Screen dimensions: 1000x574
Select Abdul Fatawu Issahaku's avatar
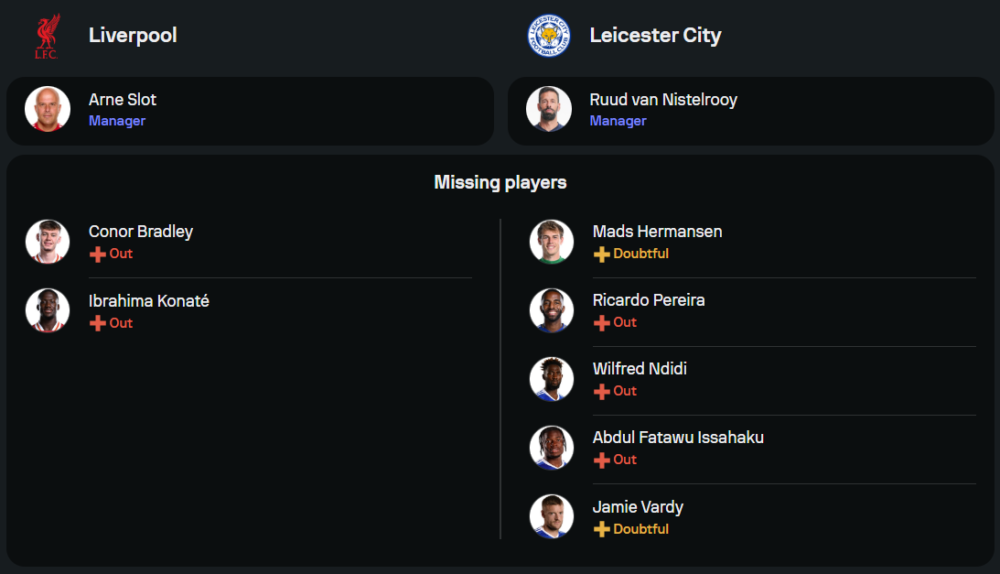coord(551,447)
